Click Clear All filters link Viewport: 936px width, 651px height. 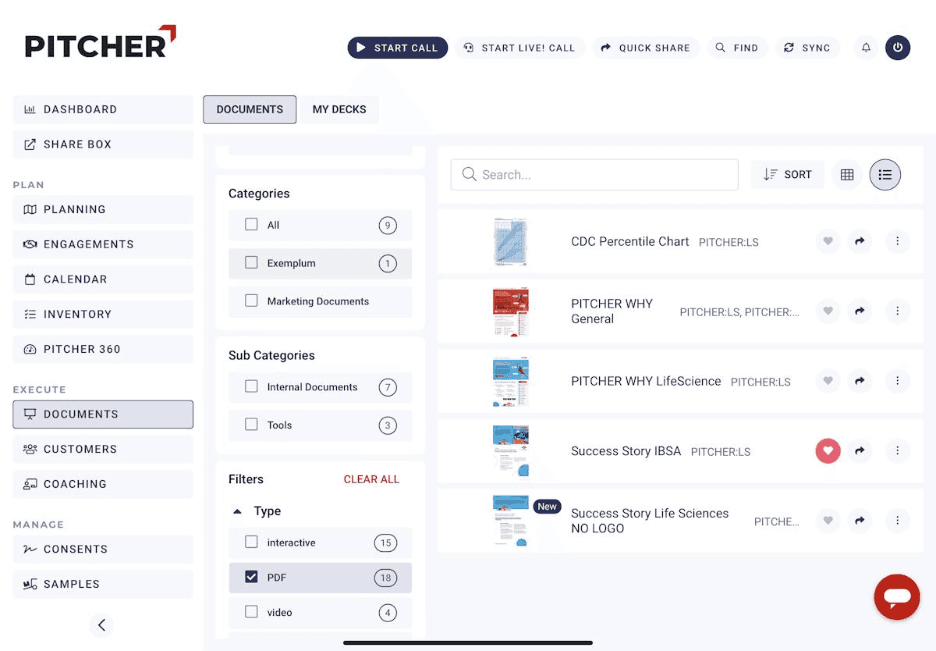coord(371,479)
